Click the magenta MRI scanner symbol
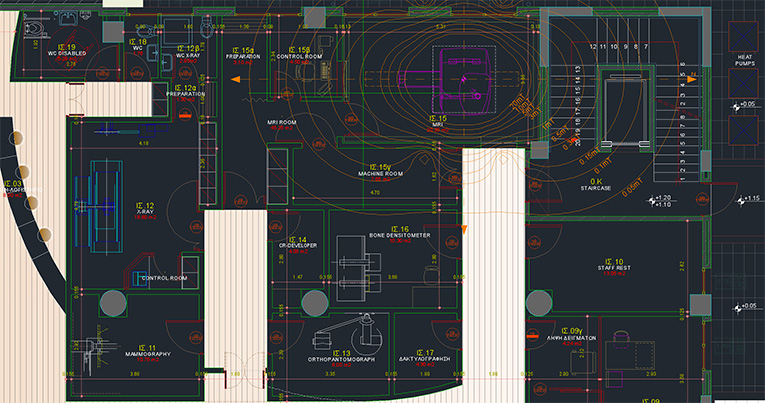 pos(465,82)
